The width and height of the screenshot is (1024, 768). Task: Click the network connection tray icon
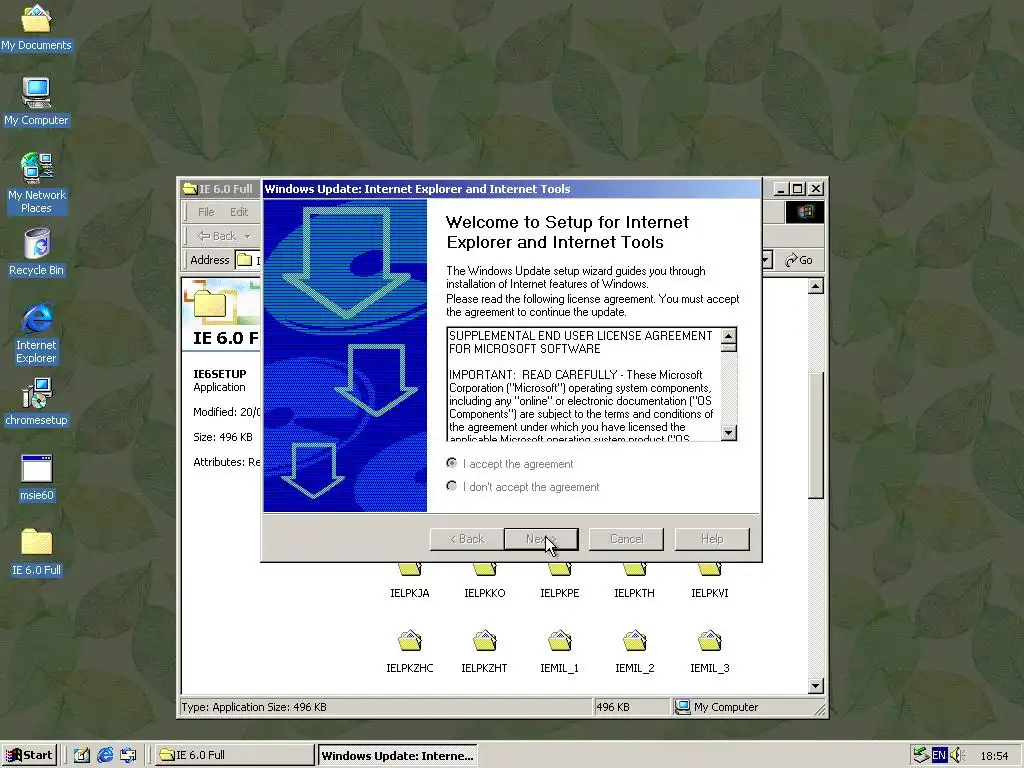pyautogui.click(x=921, y=756)
